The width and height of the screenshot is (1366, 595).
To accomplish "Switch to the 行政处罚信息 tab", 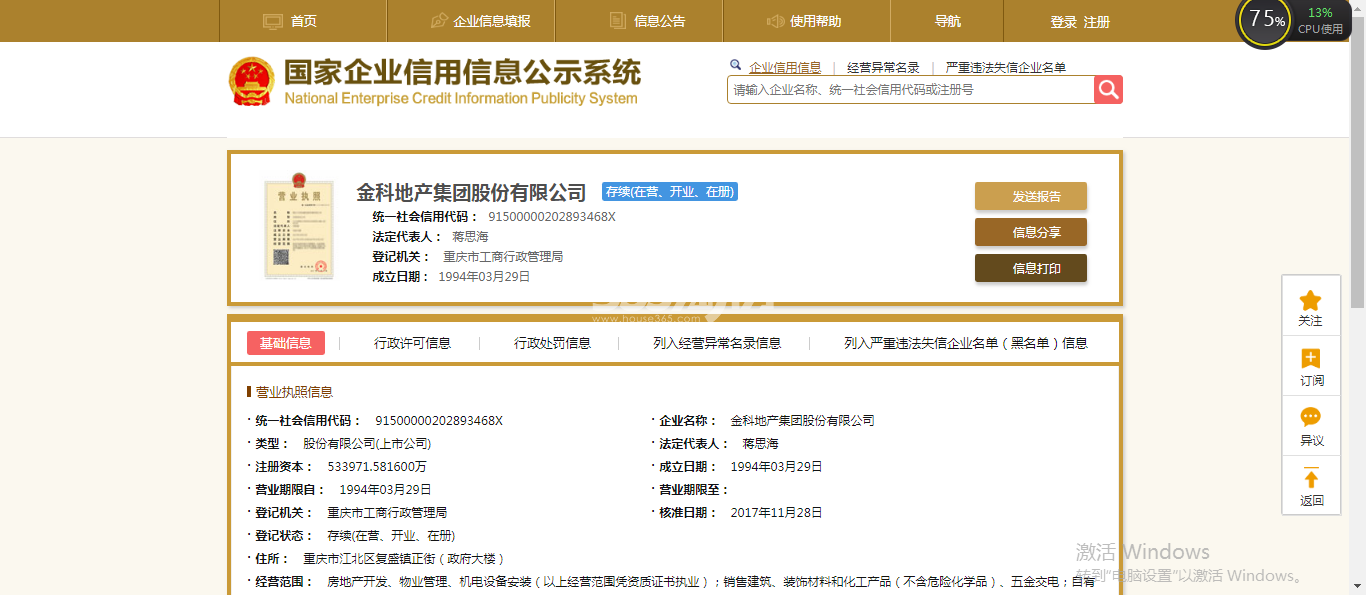I will tap(552, 343).
